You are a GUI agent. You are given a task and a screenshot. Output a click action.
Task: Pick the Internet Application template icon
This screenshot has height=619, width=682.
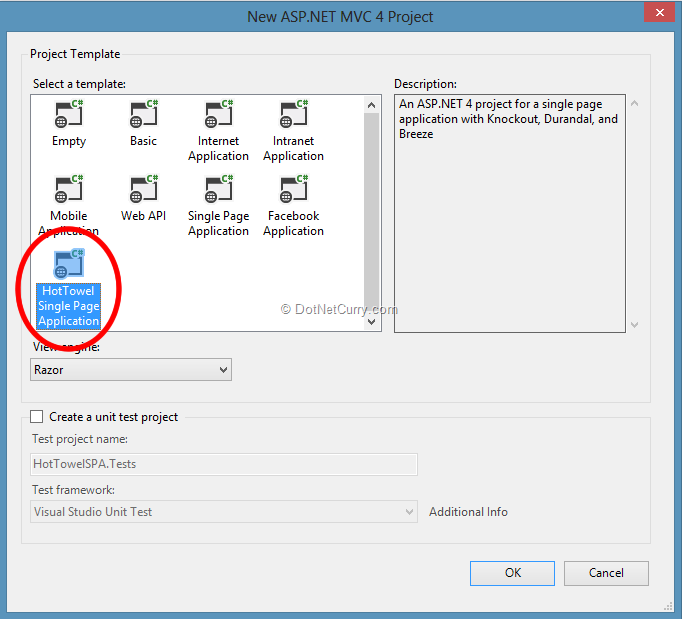point(219,114)
